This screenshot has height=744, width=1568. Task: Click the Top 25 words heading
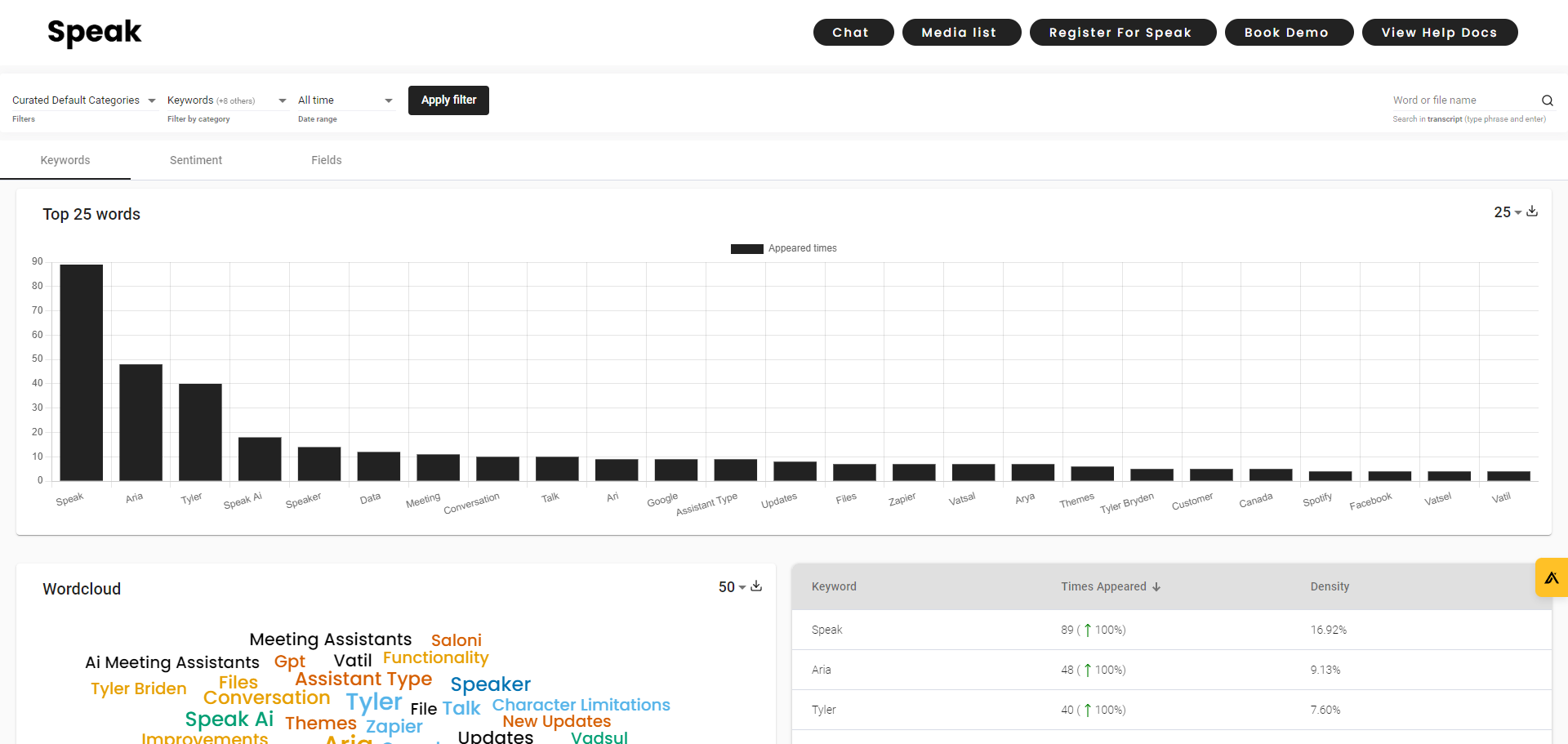[x=91, y=214]
